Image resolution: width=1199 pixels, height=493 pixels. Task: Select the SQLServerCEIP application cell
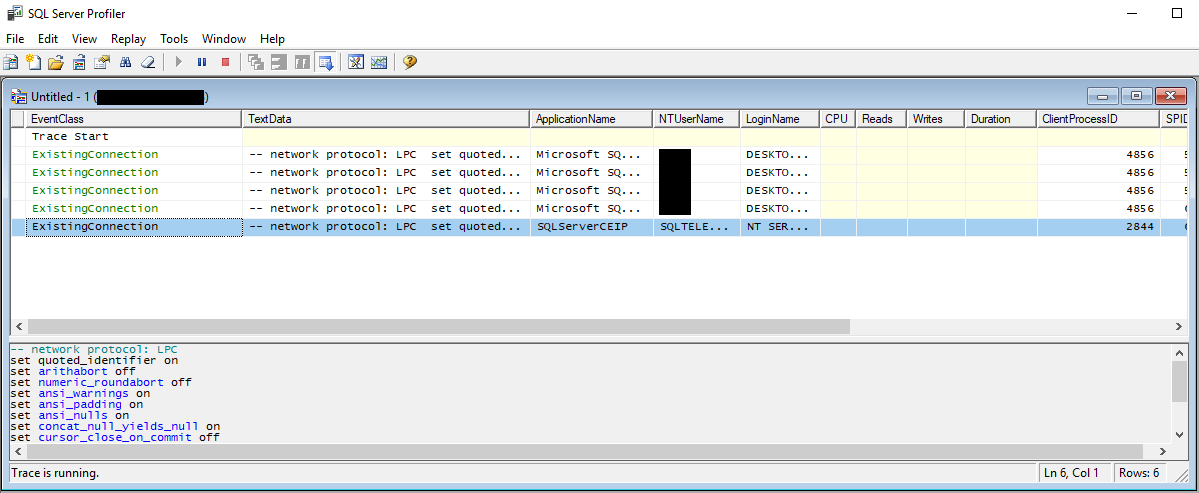[x=592, y=227]
